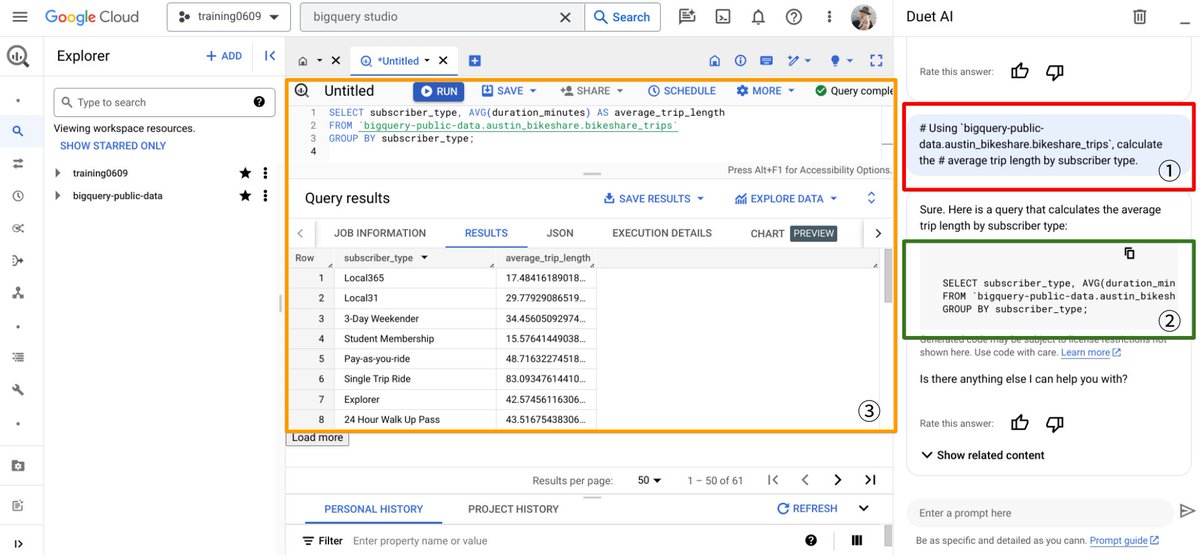The width and height of the screenshot is (1200, 560).
Task: Open the training0609 project selector
Action: click(228, 17)
